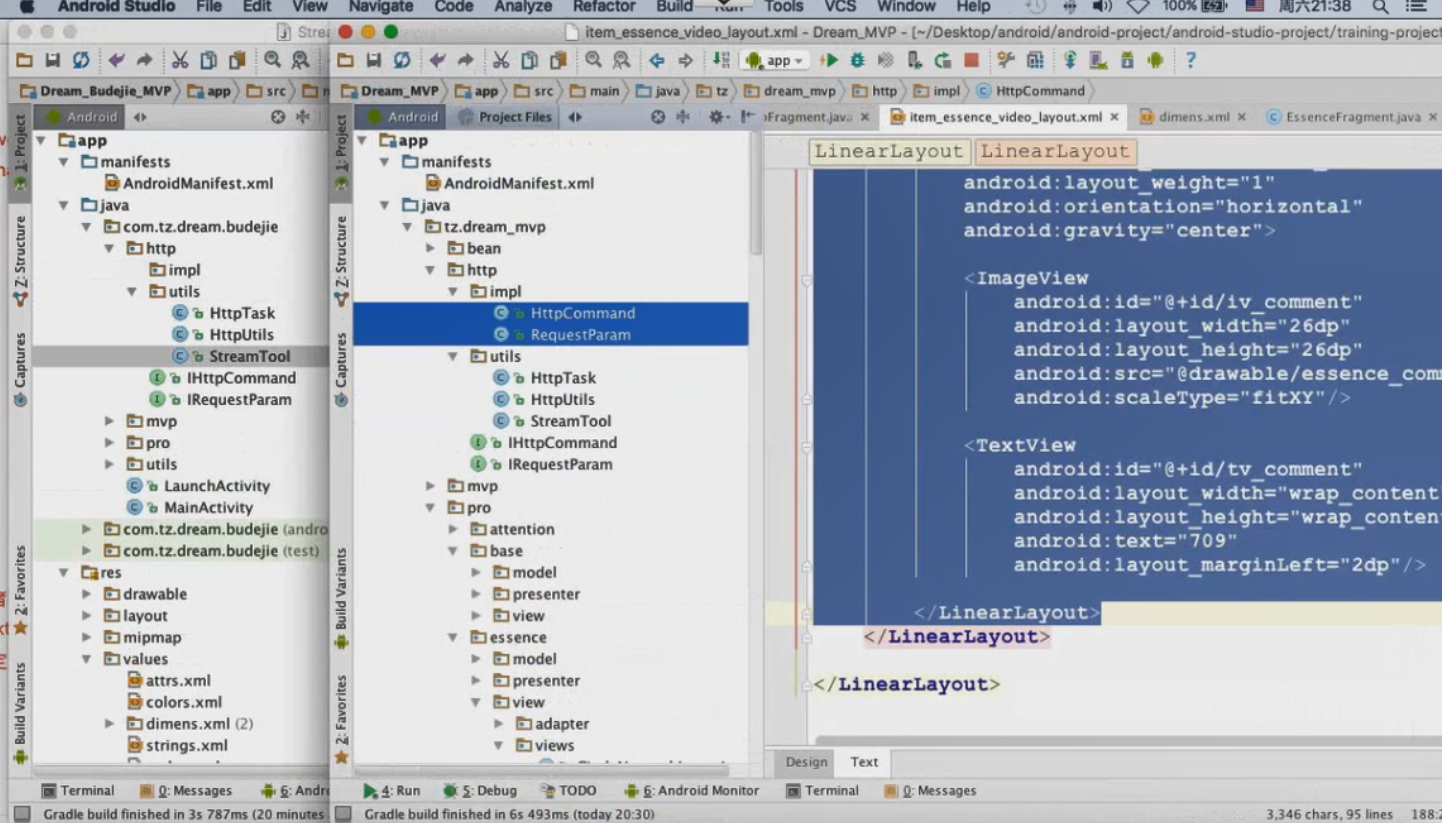Image resolution: width=1442 pixels, height=823 pixels.
Task: Click HttpCommand breadcrumb in navigation bar
Action: pos(1031,91)
